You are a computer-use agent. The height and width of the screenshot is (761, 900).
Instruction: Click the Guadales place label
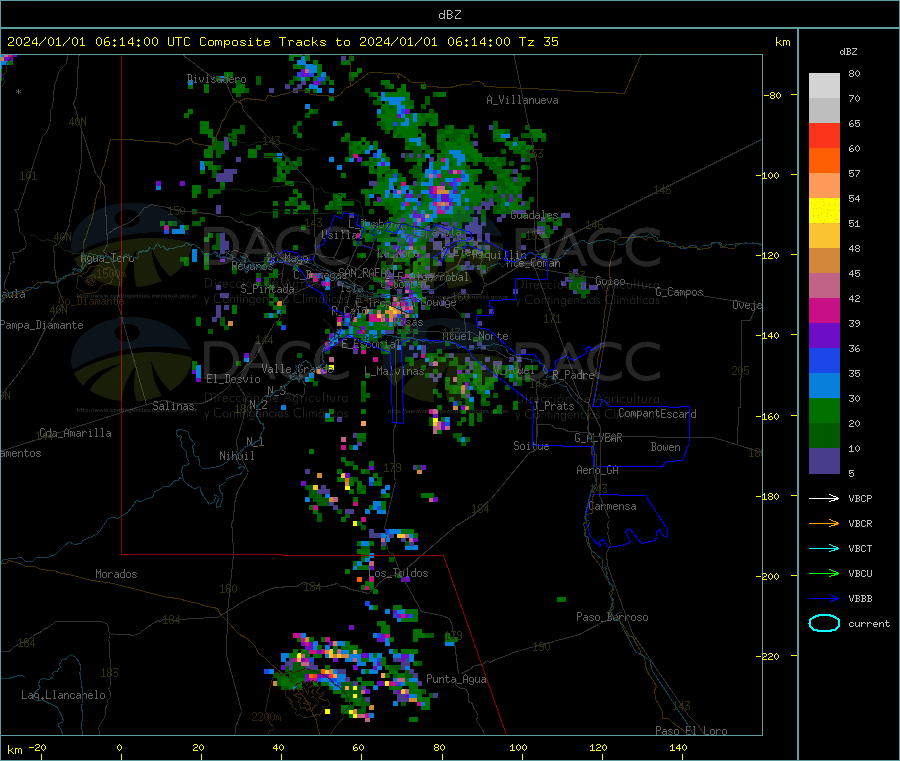[534, 215]
